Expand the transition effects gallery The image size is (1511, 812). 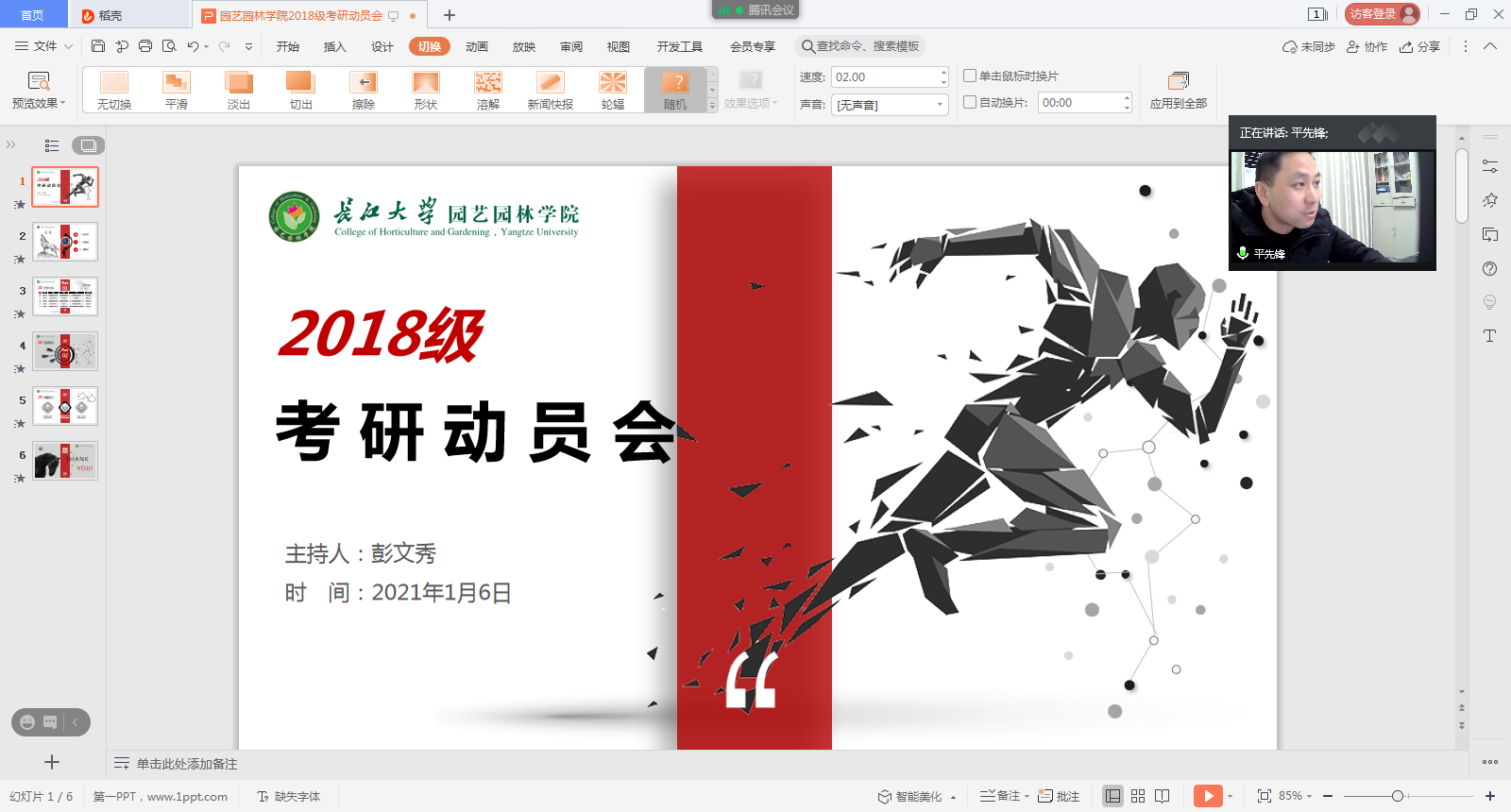(x=713, y=106)
